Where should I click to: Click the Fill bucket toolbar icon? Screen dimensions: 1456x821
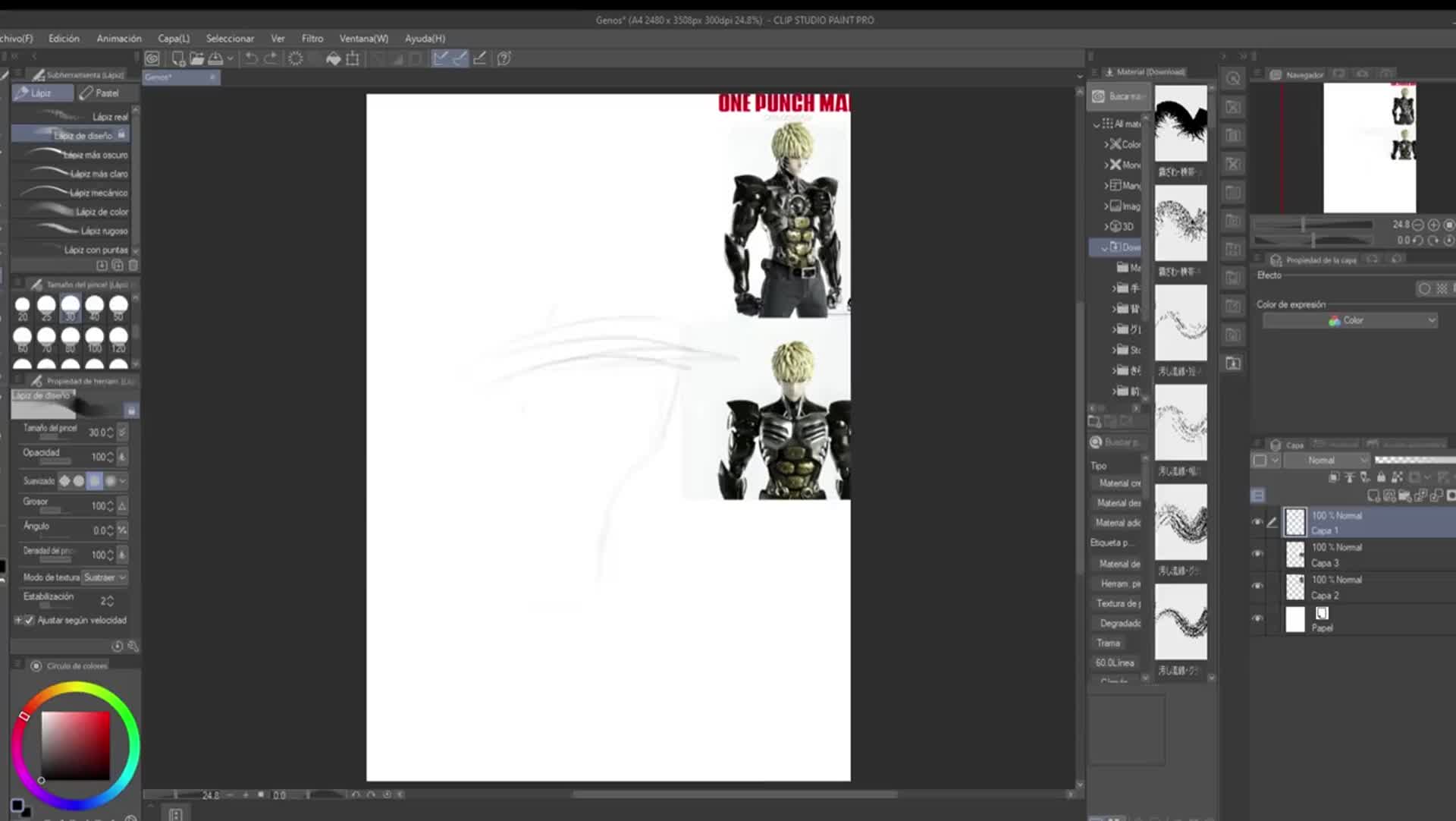(333, 58)
